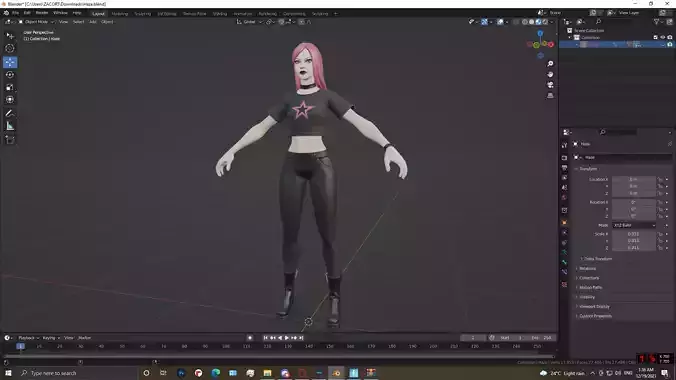The height and width of the screenshot is (380, 676).
Task: Expand the Viewport Display panel
Action: coord(593,306)
